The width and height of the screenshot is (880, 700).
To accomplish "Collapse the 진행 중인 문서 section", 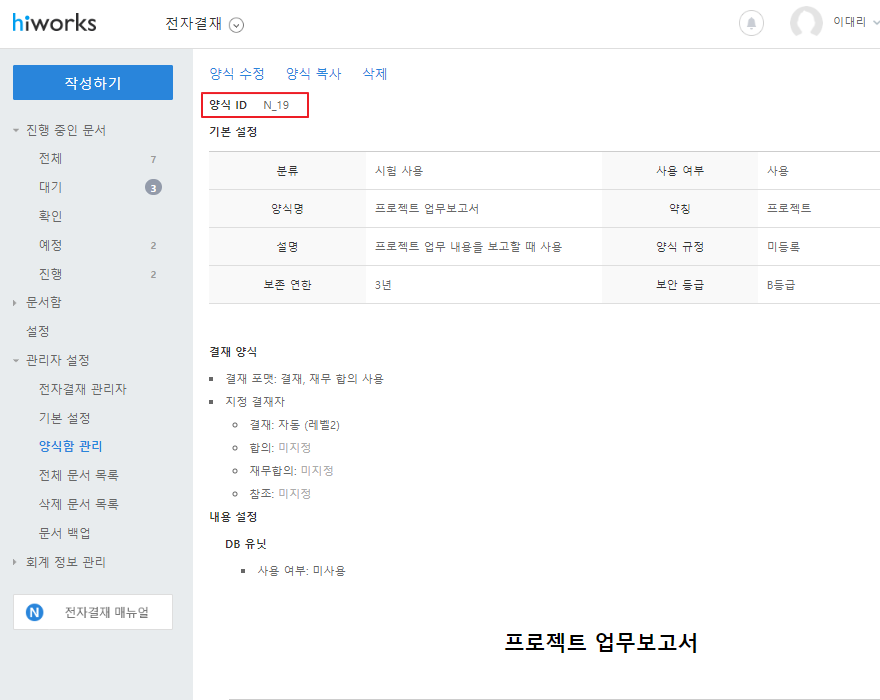I will tap(16, 130).
